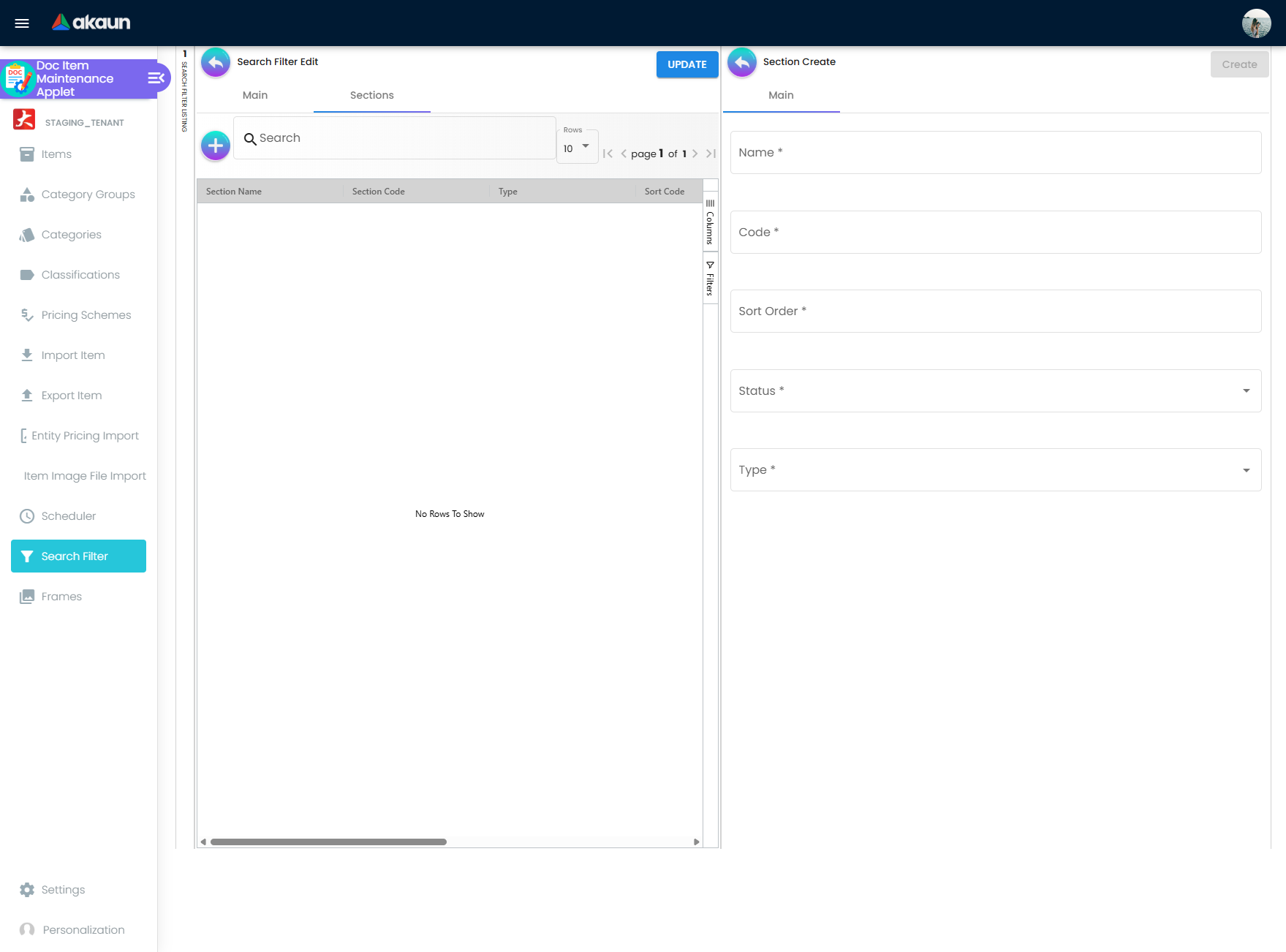Open Settings in the sidebar

pyautogui.click(x=63, y=890)
